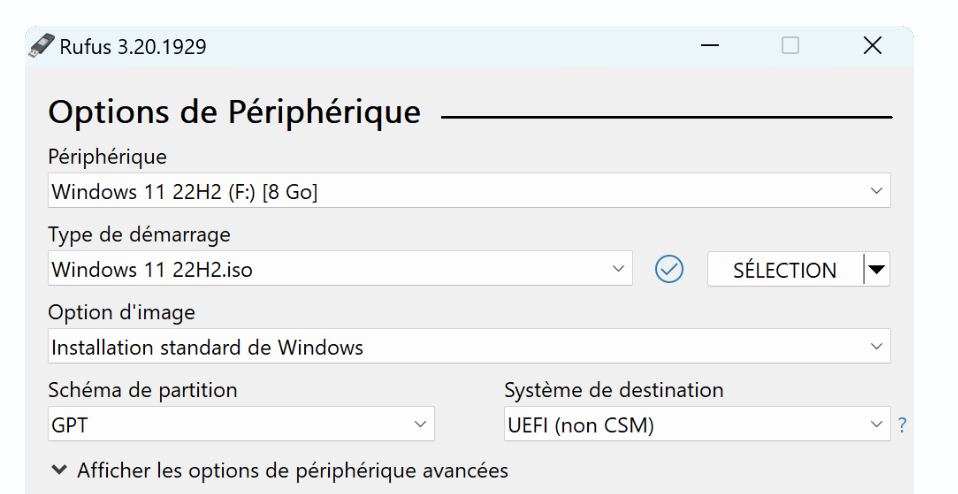The height and width of the screenshot is (494, 958).
Task: Click the checkmark icon to compute image checksums
Action: coord(669,269)
